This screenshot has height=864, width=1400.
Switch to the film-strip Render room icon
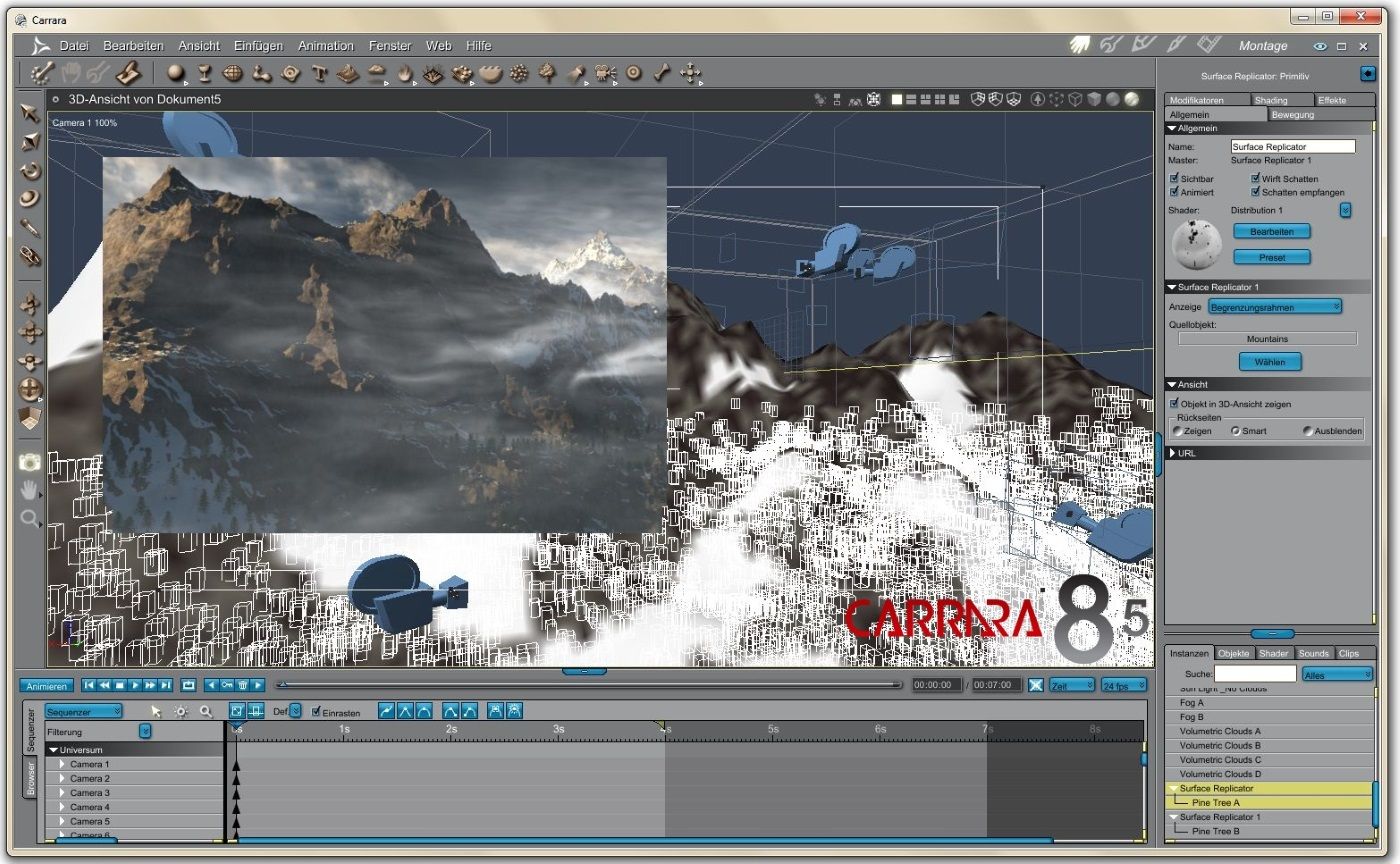(1209, 45)
